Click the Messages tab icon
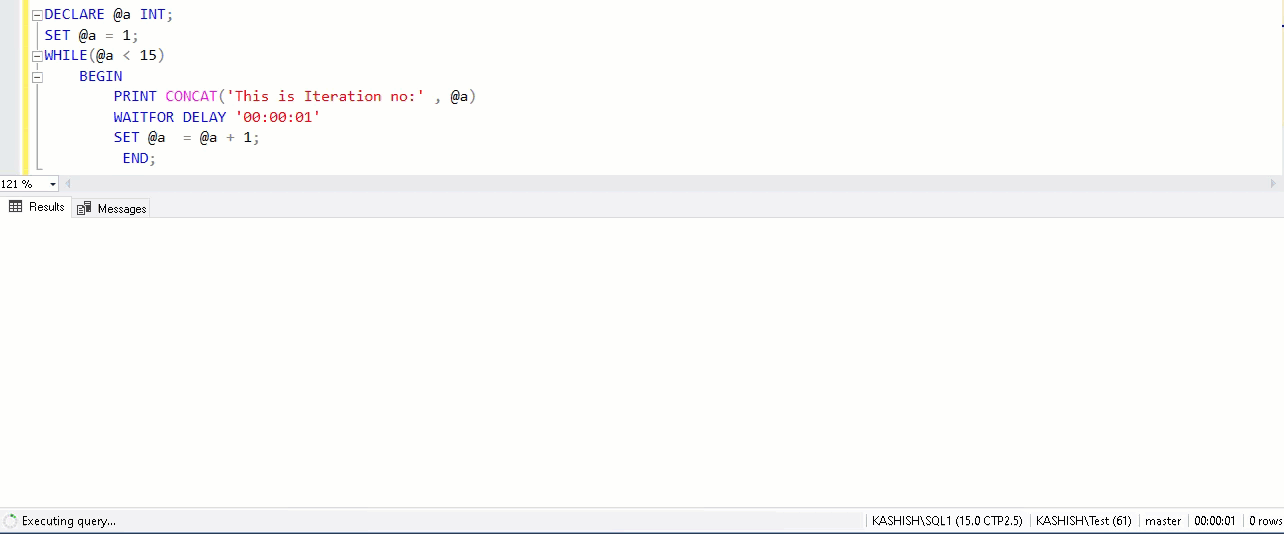The height and width of the screenshot is (534, 1284). click(84, 208)
